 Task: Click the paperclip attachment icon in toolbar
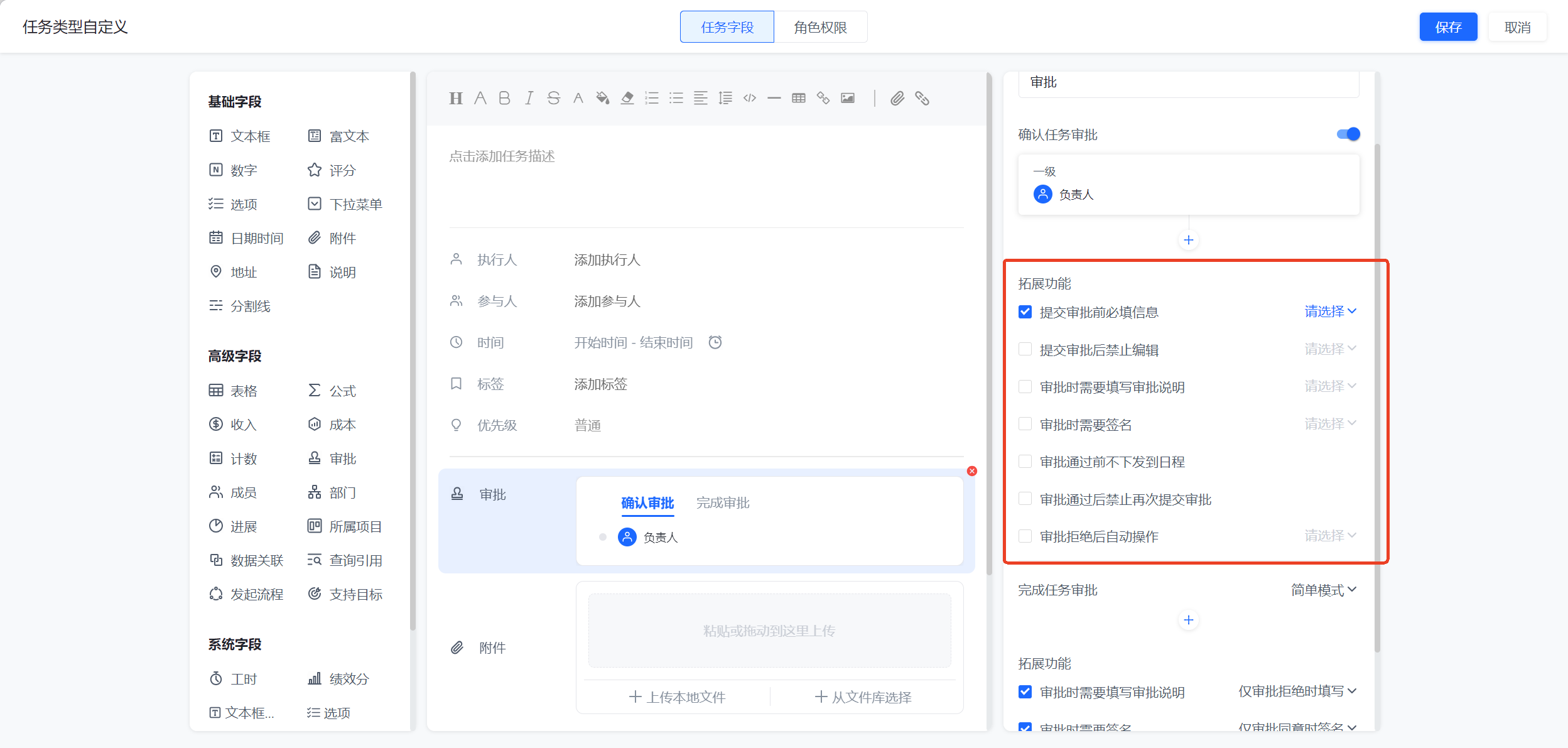coord(897,98)
